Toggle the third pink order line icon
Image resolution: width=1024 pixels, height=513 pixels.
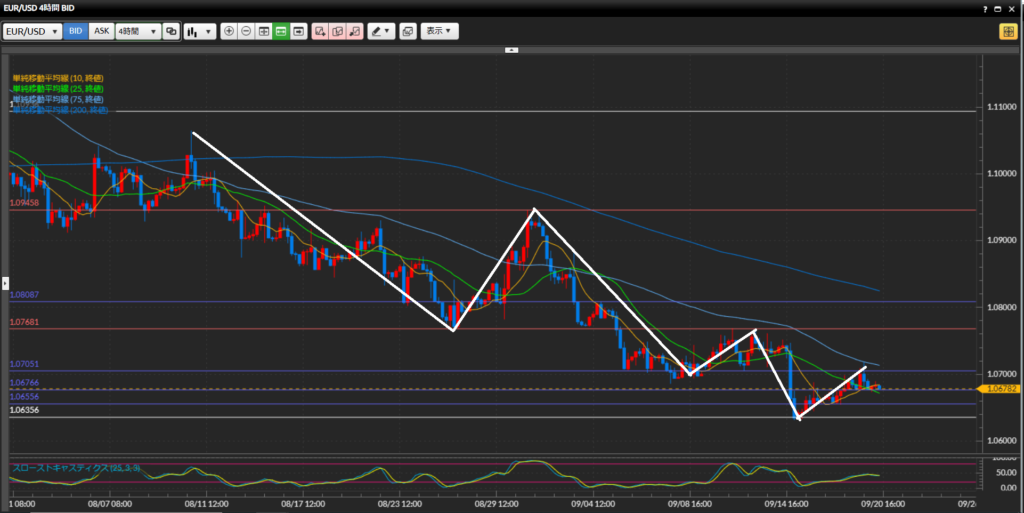click(x=354, y=31)
